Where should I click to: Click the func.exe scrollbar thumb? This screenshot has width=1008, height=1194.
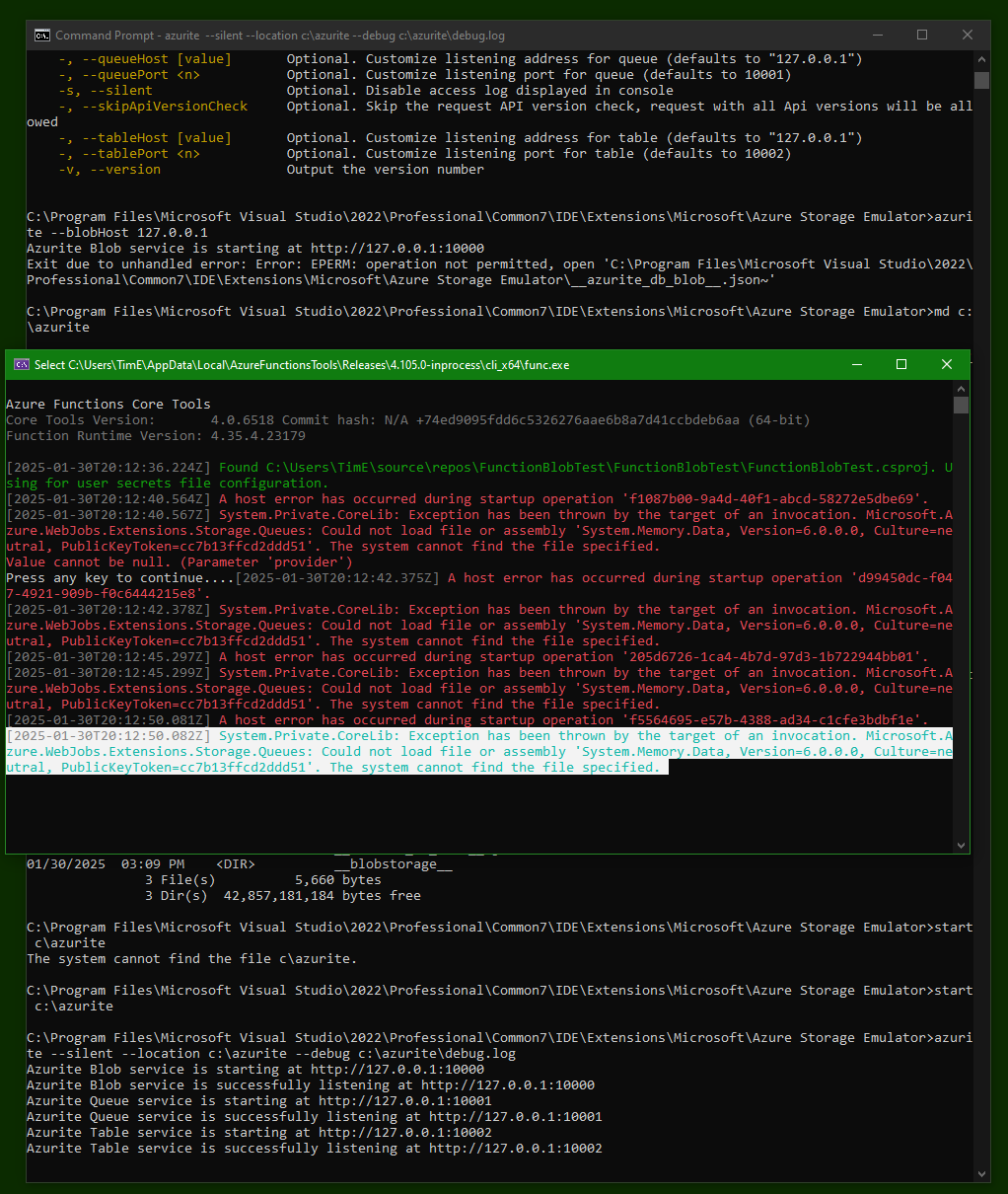point(962,406)
